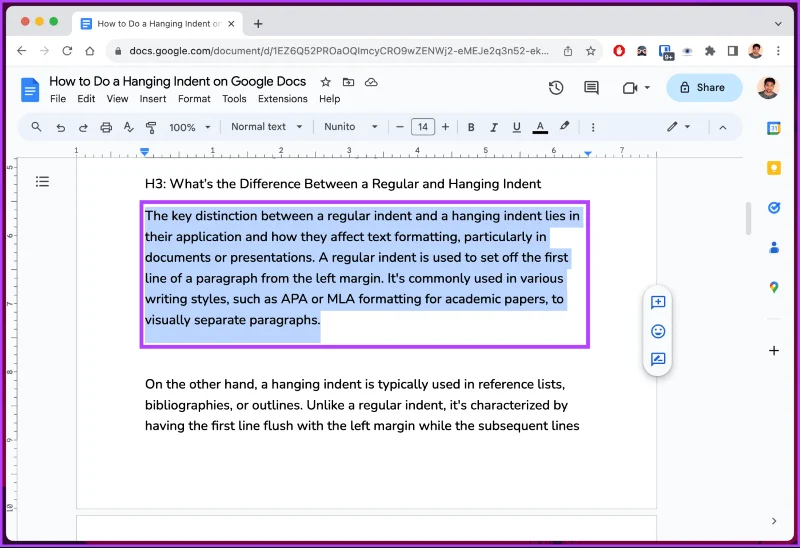Open version history clock icon
Viewport: 800px width, 548px height.
click(556, 88)
